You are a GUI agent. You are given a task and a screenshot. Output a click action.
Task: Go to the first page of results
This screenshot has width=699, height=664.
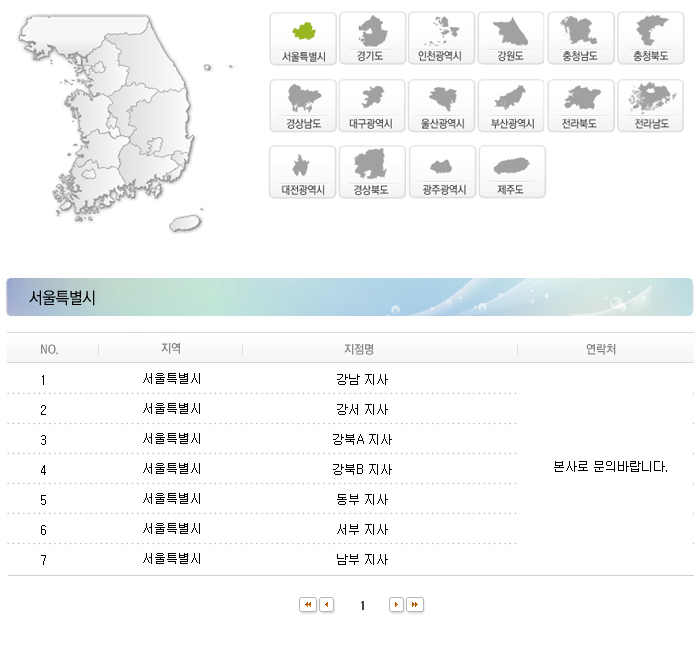pyautogui.click(x=308, y=605)
